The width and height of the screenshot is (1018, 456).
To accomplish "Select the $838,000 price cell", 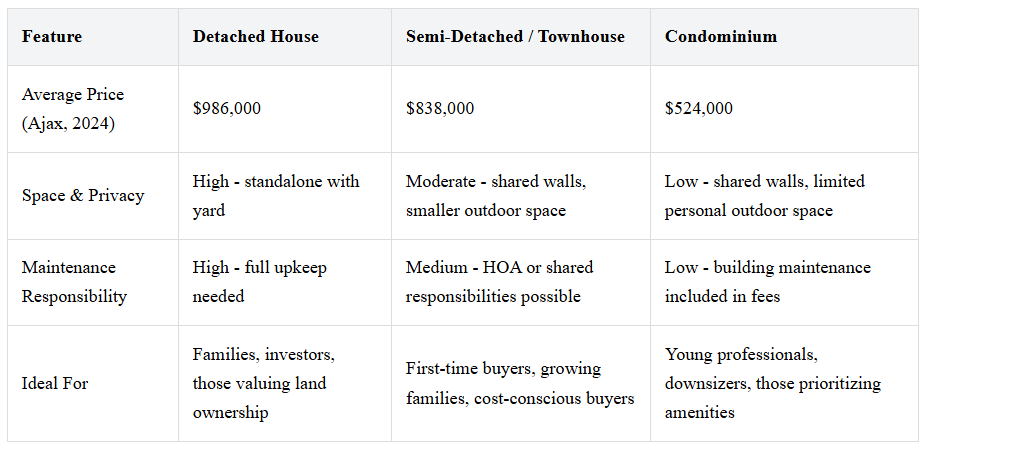I will (440, 108).
